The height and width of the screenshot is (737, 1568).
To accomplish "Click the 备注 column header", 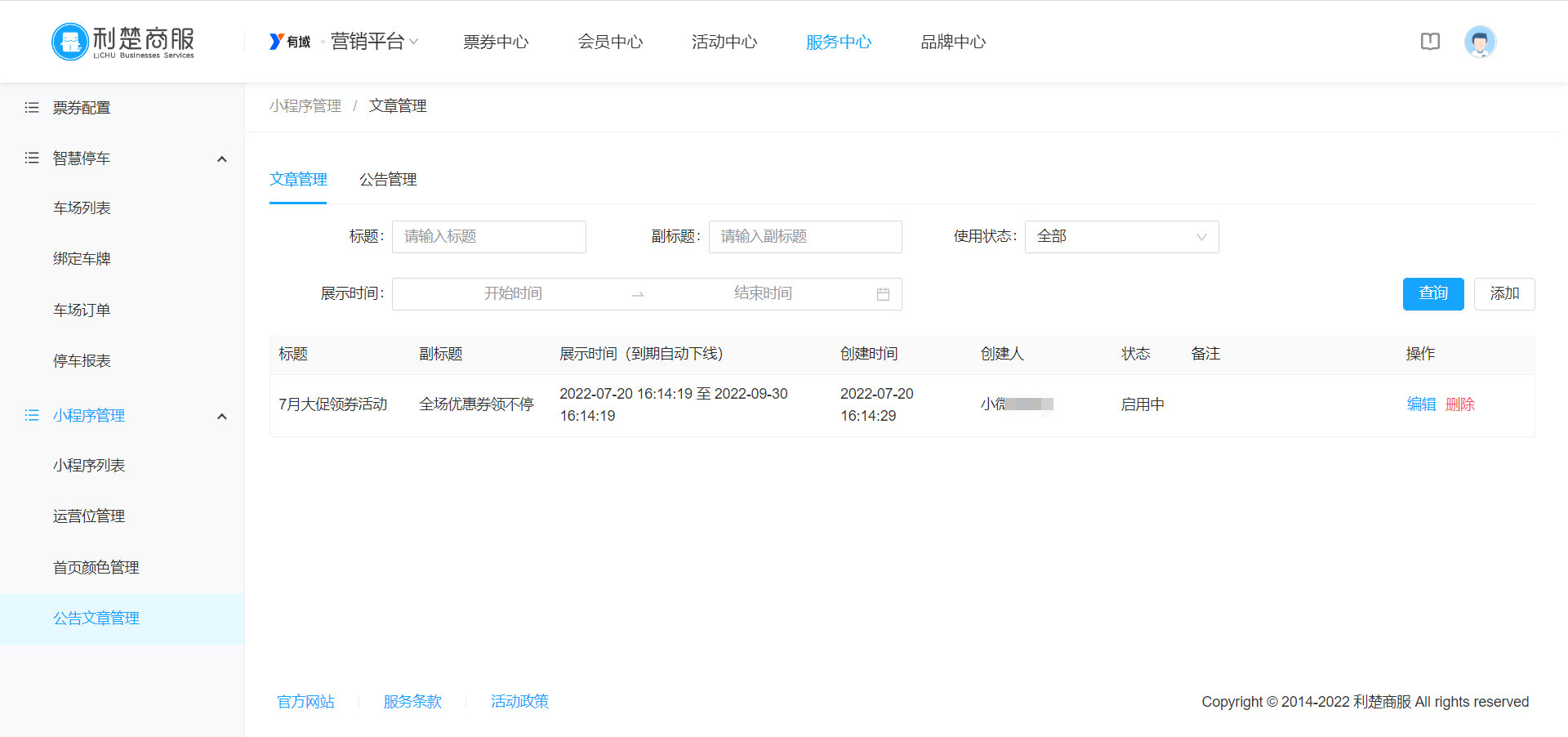I will [x=1205, y=354].
